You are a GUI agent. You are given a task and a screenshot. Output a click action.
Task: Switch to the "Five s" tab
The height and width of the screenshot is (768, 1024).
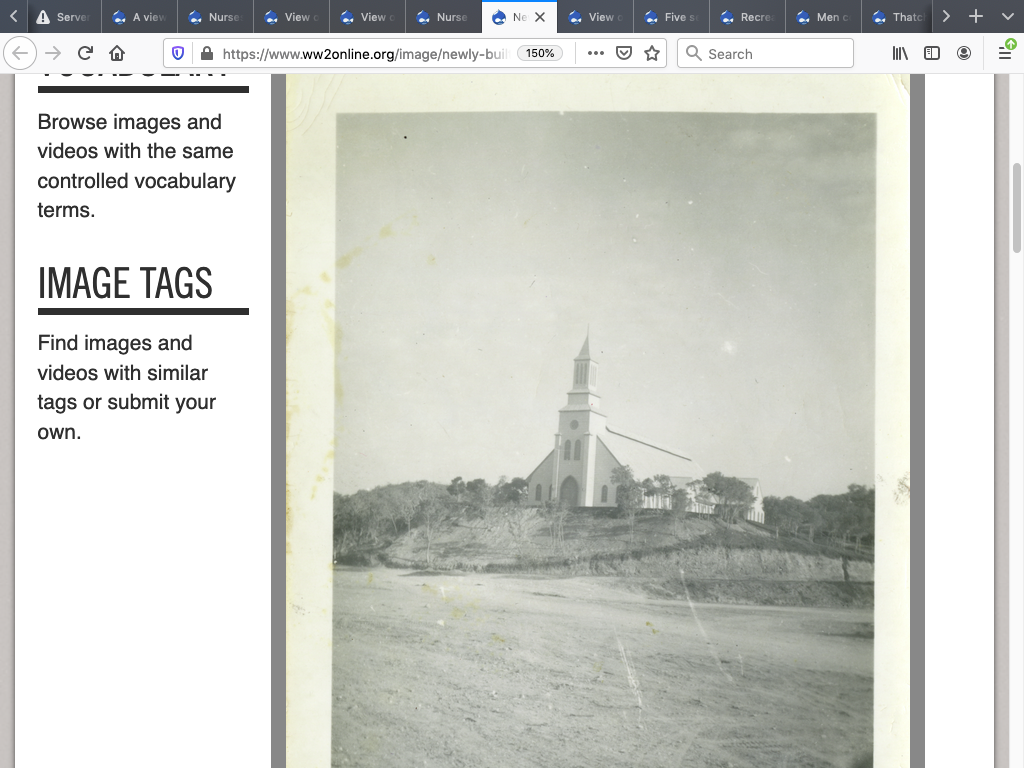tap(671, 17)
